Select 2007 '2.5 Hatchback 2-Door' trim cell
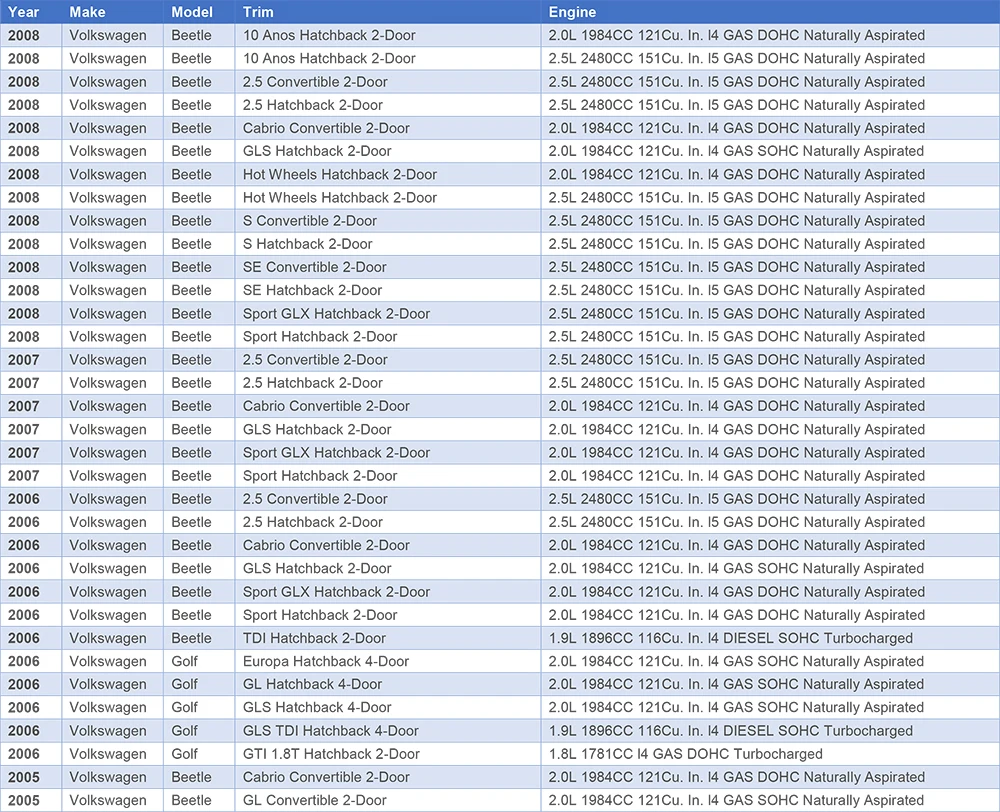The image size is (1000, 812). point(388,383)
